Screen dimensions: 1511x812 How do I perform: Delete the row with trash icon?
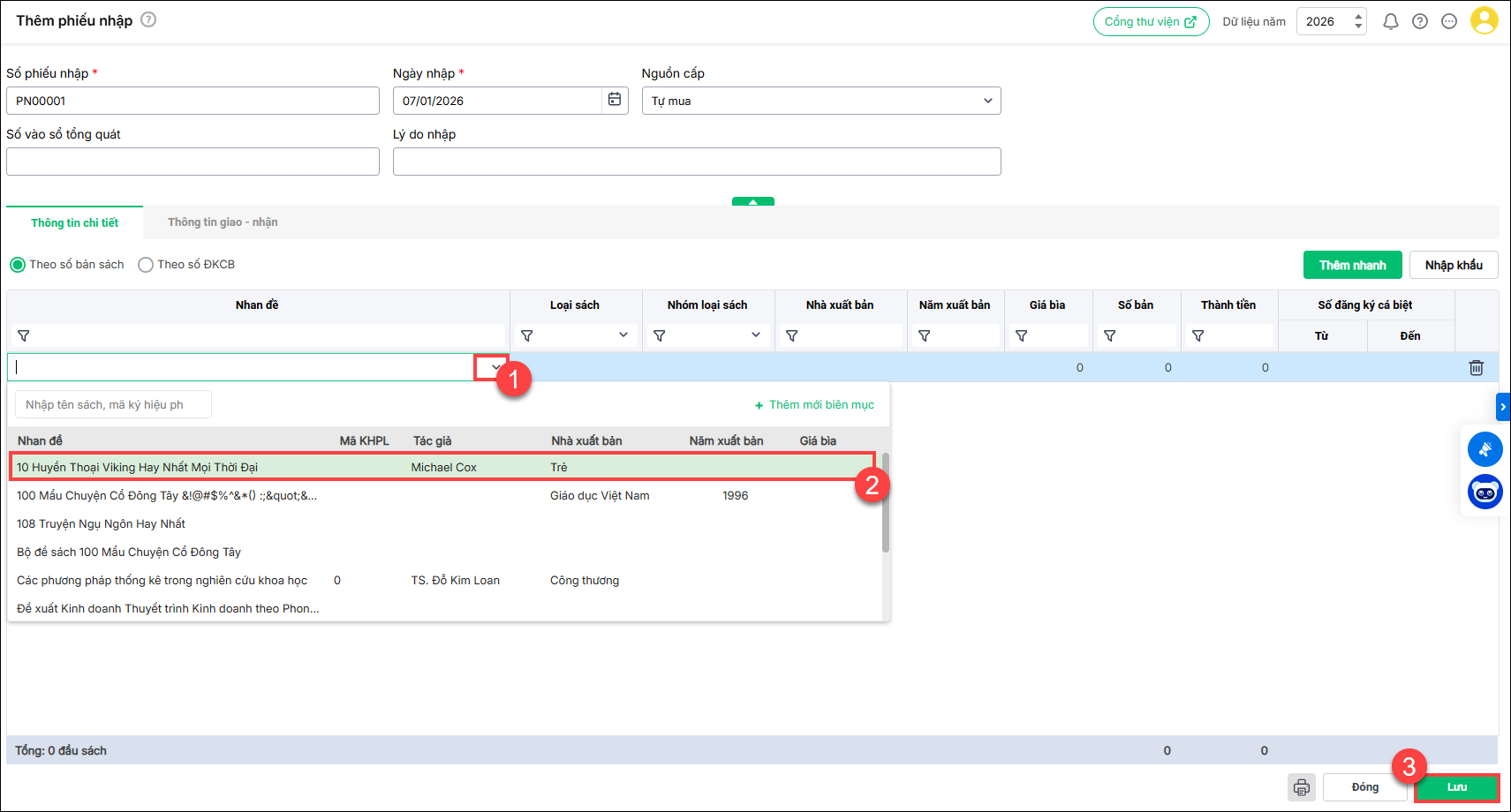(1476, 368)
